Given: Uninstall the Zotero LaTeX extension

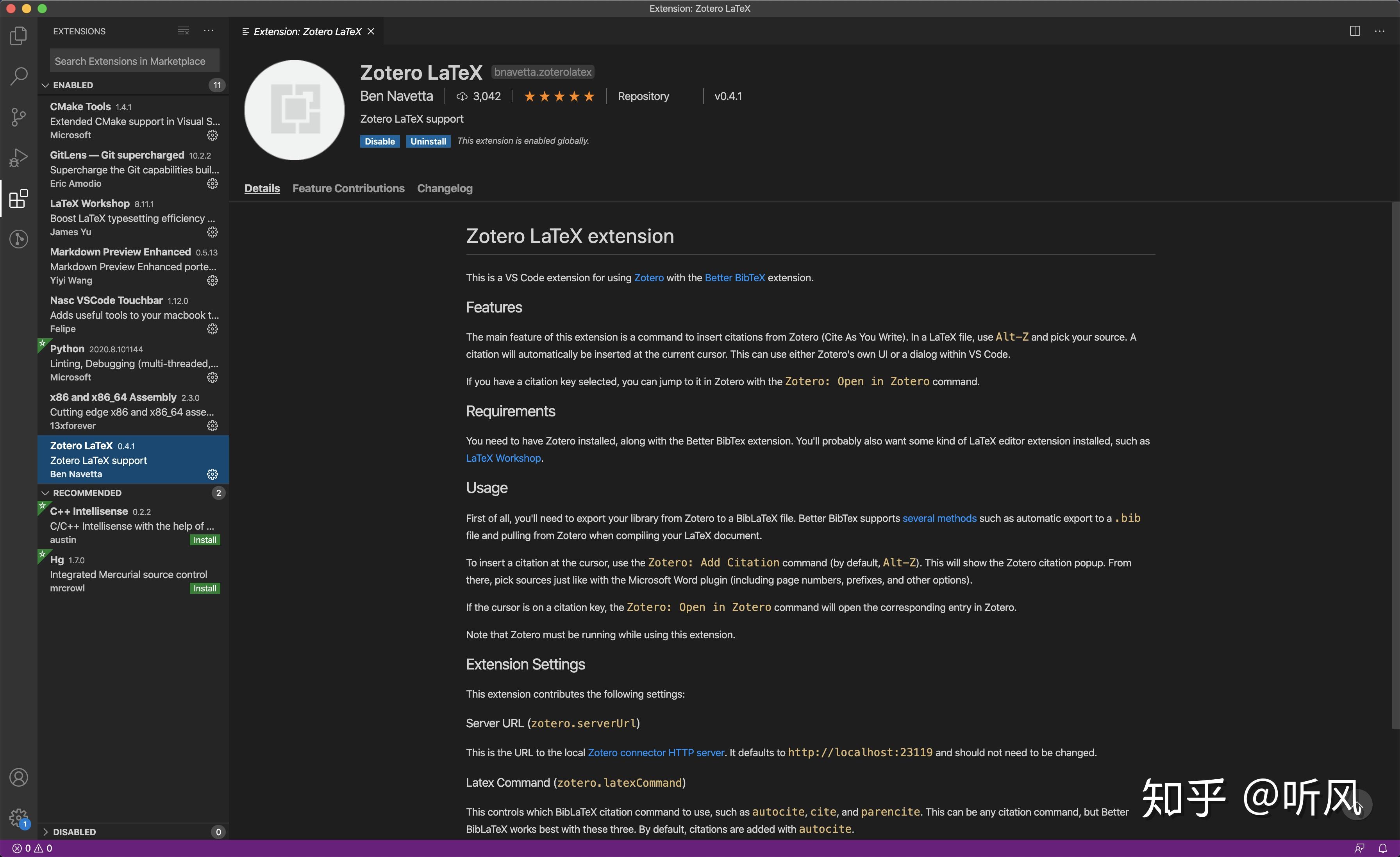Looking at the screenshot, I should tap(428, 141).
